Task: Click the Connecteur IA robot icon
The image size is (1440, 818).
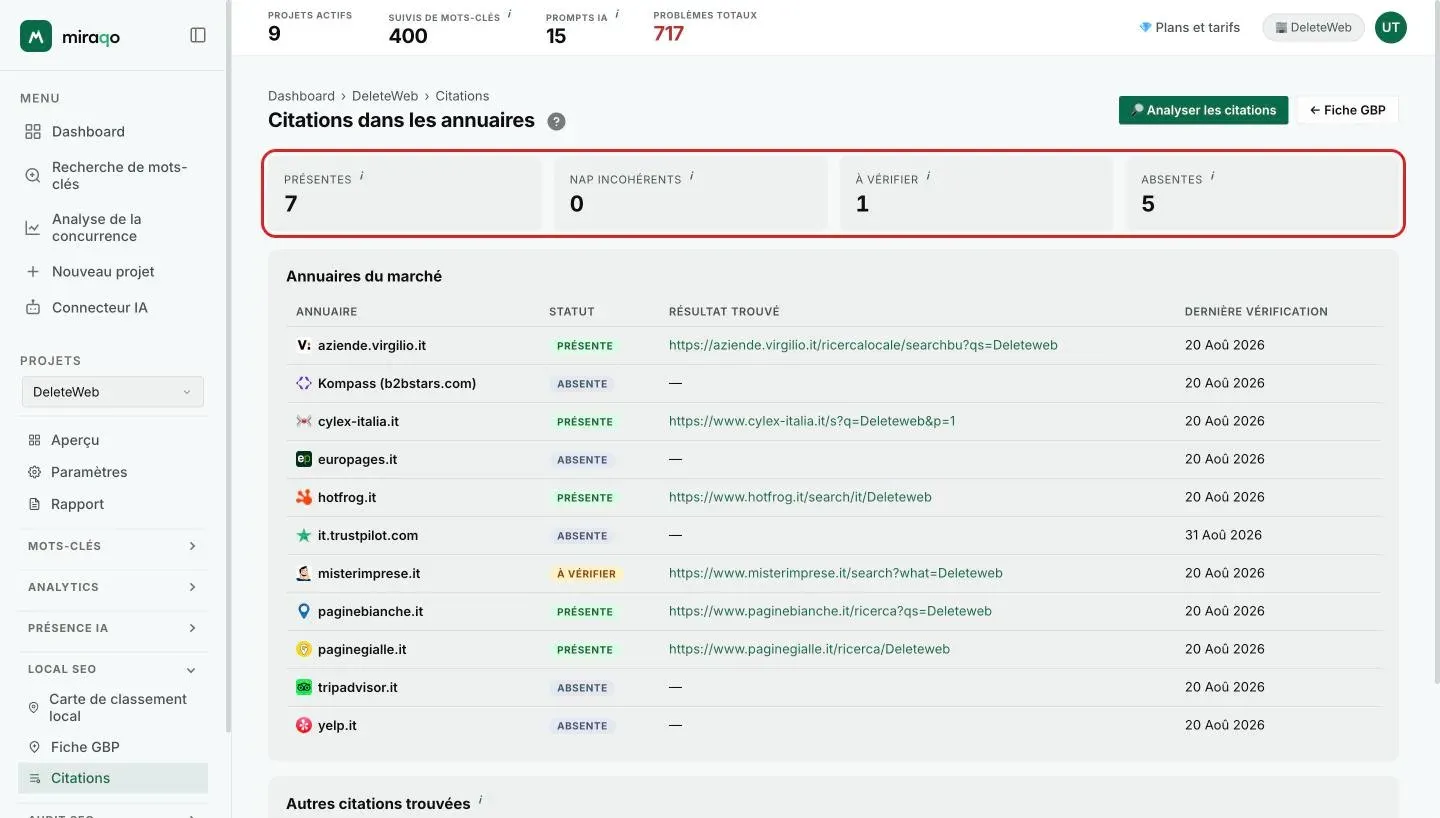Action: click(x=33, y=308)
